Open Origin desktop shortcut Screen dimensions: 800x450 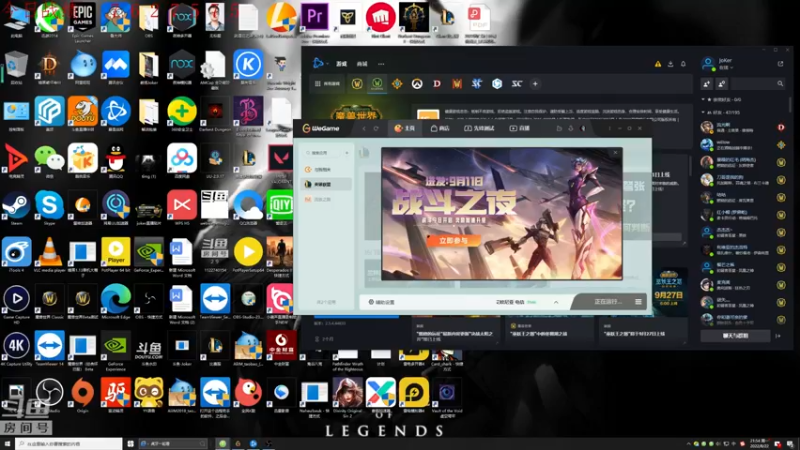point(83,395)
